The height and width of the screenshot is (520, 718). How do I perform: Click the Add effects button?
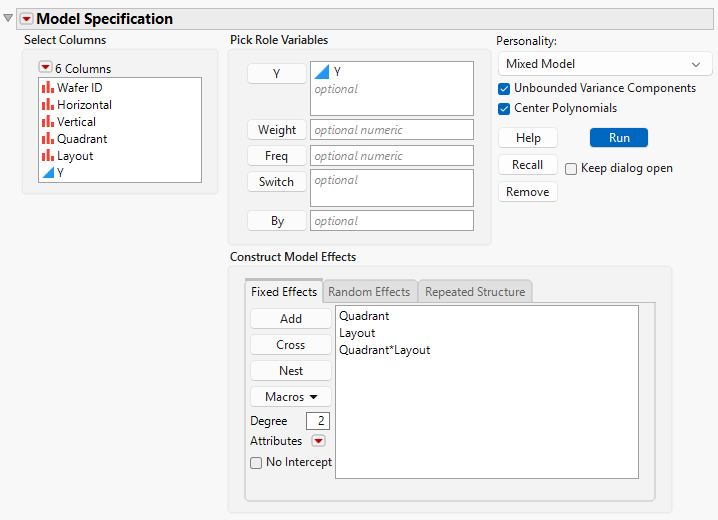click(x=291, y=319)
